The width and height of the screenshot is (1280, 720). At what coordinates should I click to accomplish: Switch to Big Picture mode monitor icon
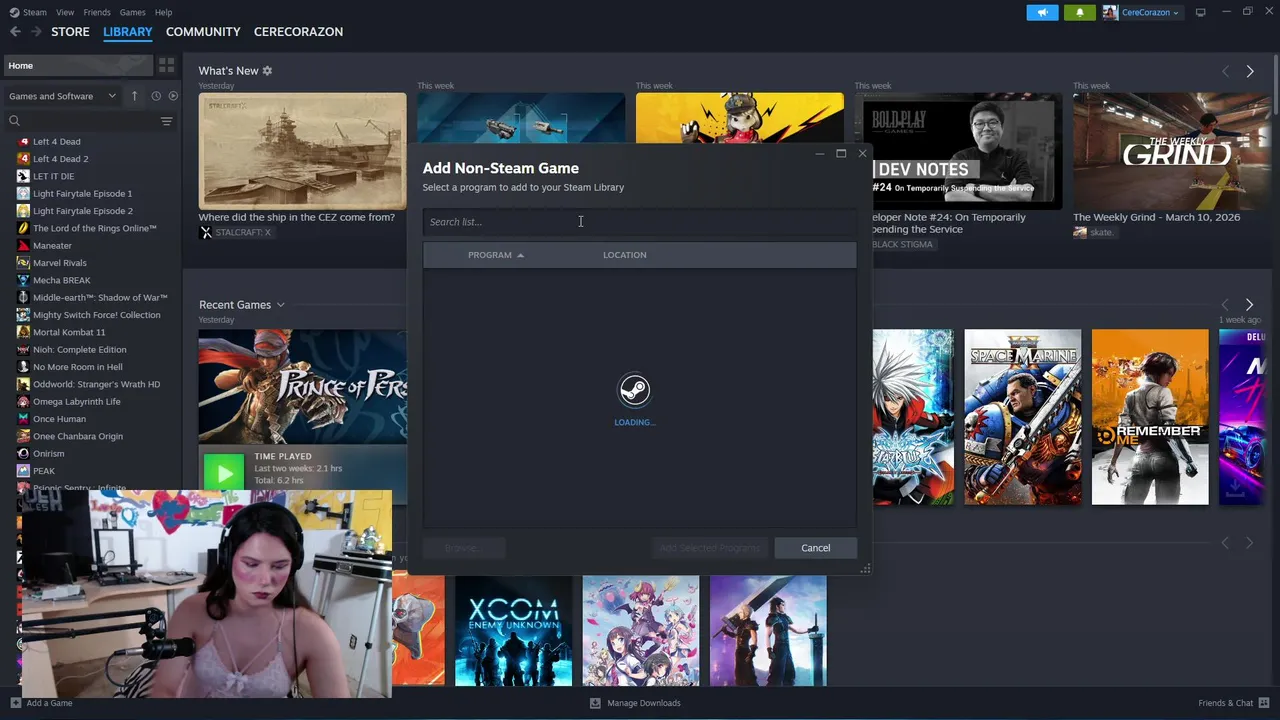pos(1200,12)
